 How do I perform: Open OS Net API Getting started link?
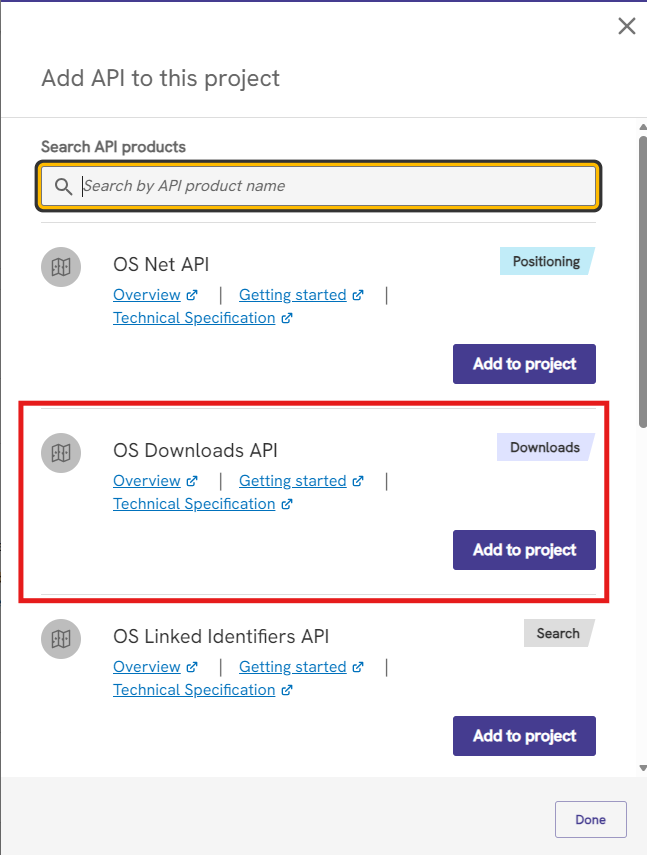pos(293,295)
